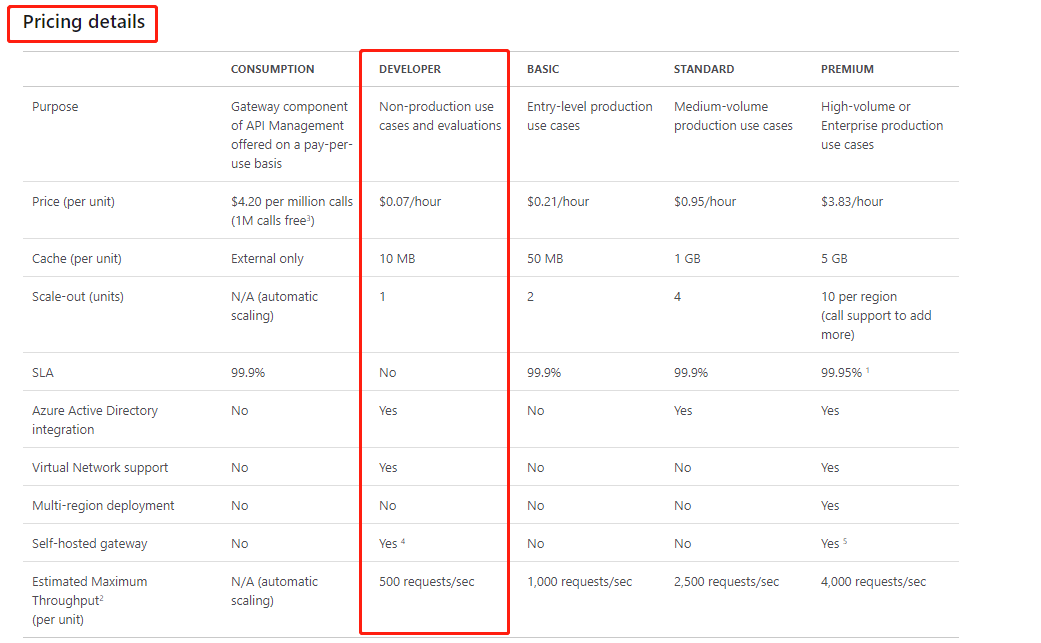The width and height of the screenshot is (1041, 643).
Task: Click the Virtual Network support row label
Action: click(x=100, y=468)
